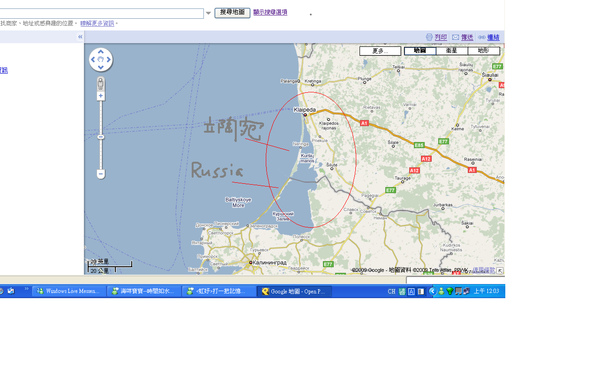Click the map zoom slider handle
This screenshot has height=375, width=600.
pyautogui.click(x=101, y=137)
